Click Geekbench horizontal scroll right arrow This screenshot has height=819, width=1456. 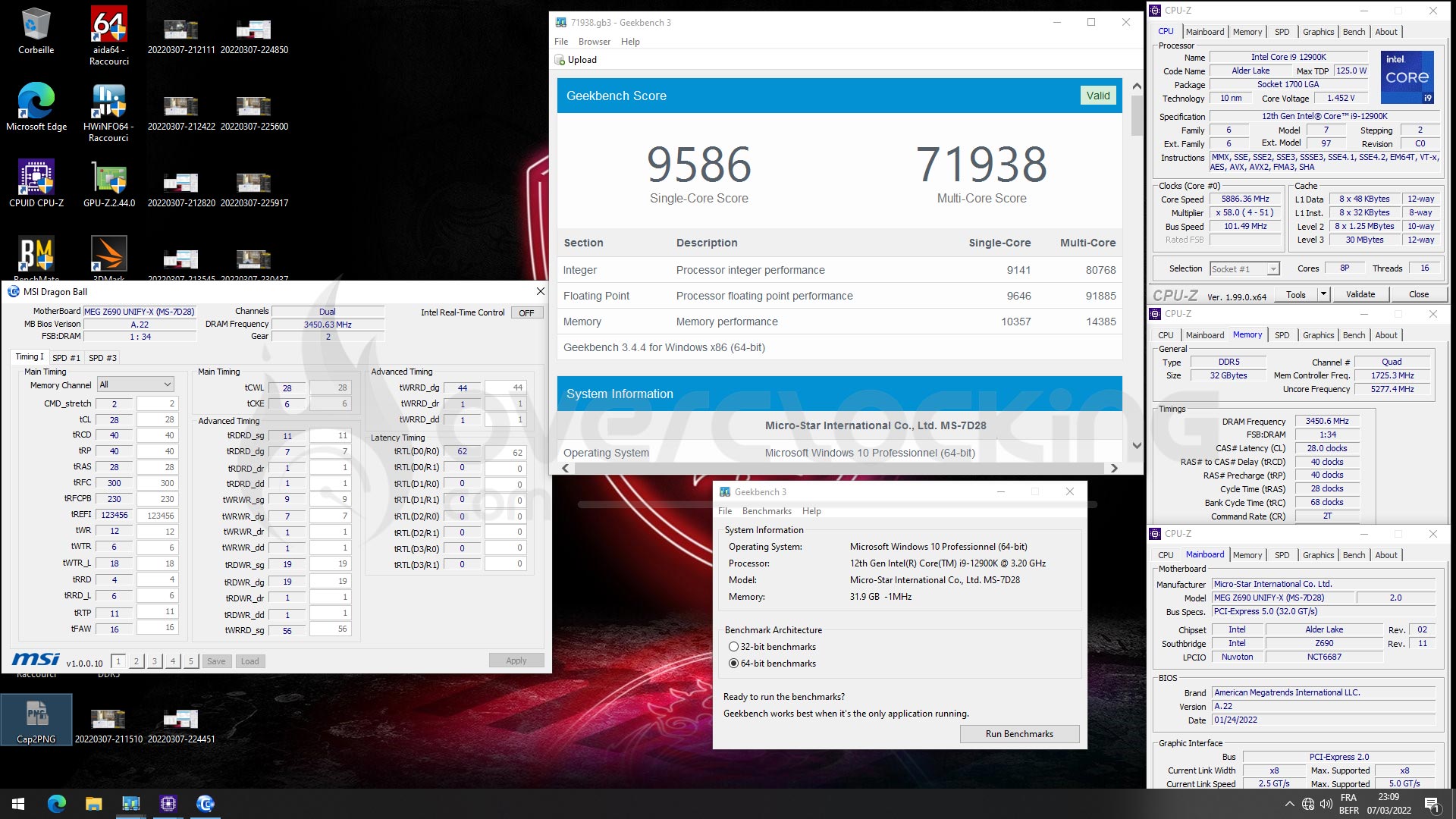point(1114,468)
